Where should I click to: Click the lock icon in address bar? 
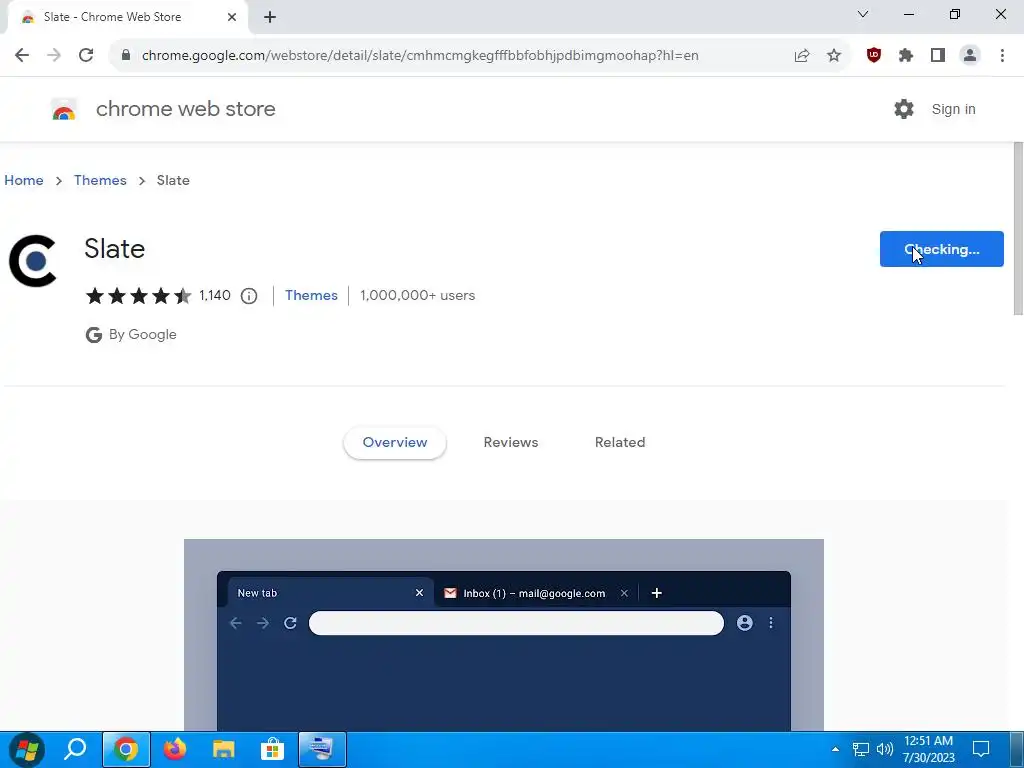click(126, 56)
